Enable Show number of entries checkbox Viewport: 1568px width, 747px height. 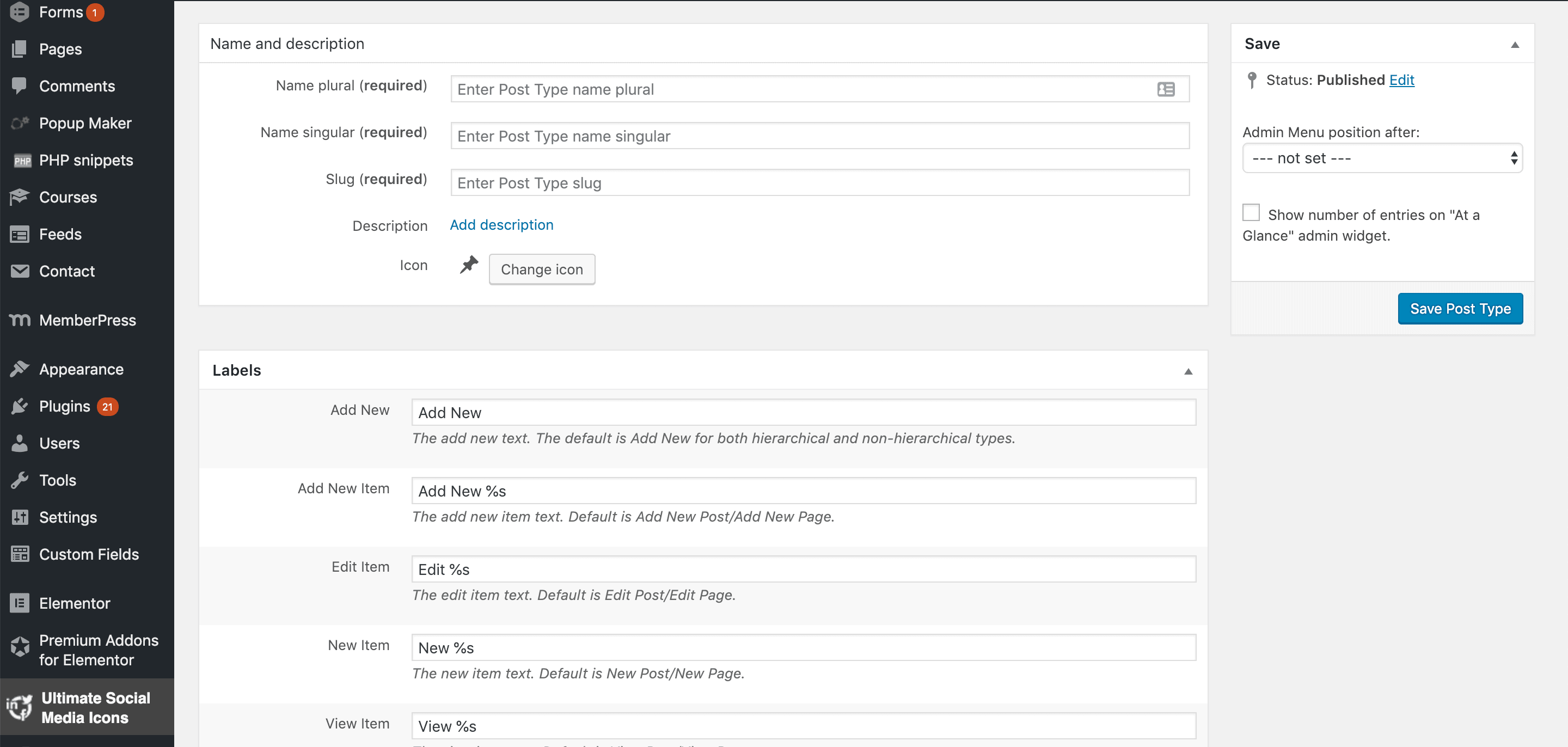pyautogui.click(x=1251, y=212)
